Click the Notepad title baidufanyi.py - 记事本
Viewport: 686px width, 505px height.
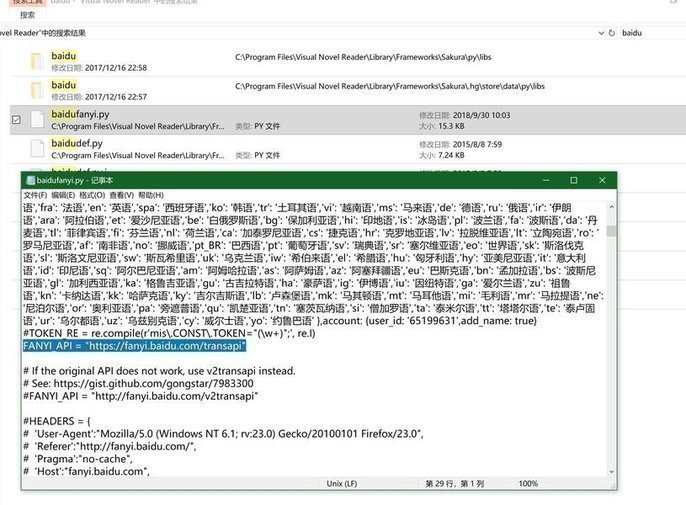tap(75, 180)
